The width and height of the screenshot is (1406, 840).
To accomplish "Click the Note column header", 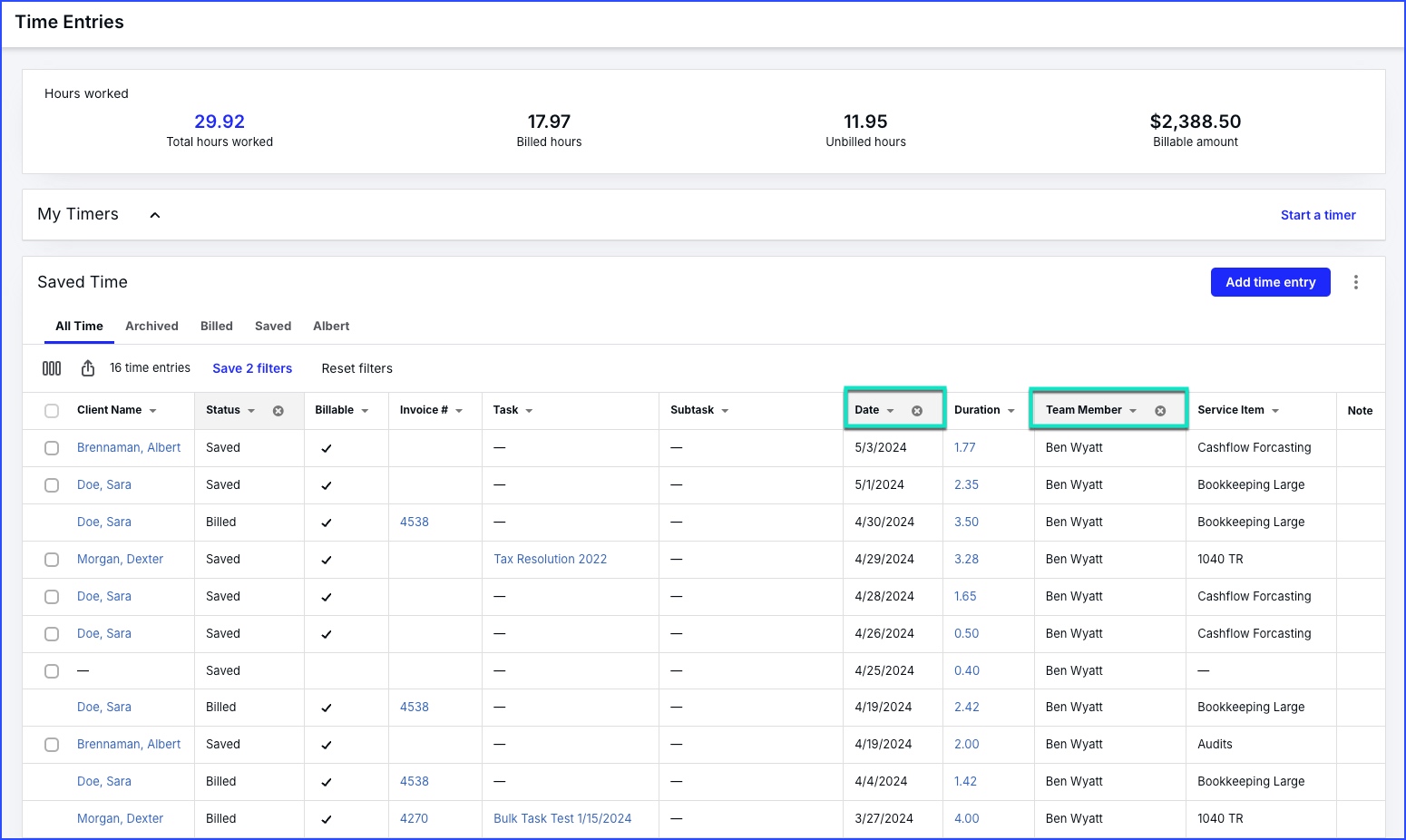I will click(1360, 411).
